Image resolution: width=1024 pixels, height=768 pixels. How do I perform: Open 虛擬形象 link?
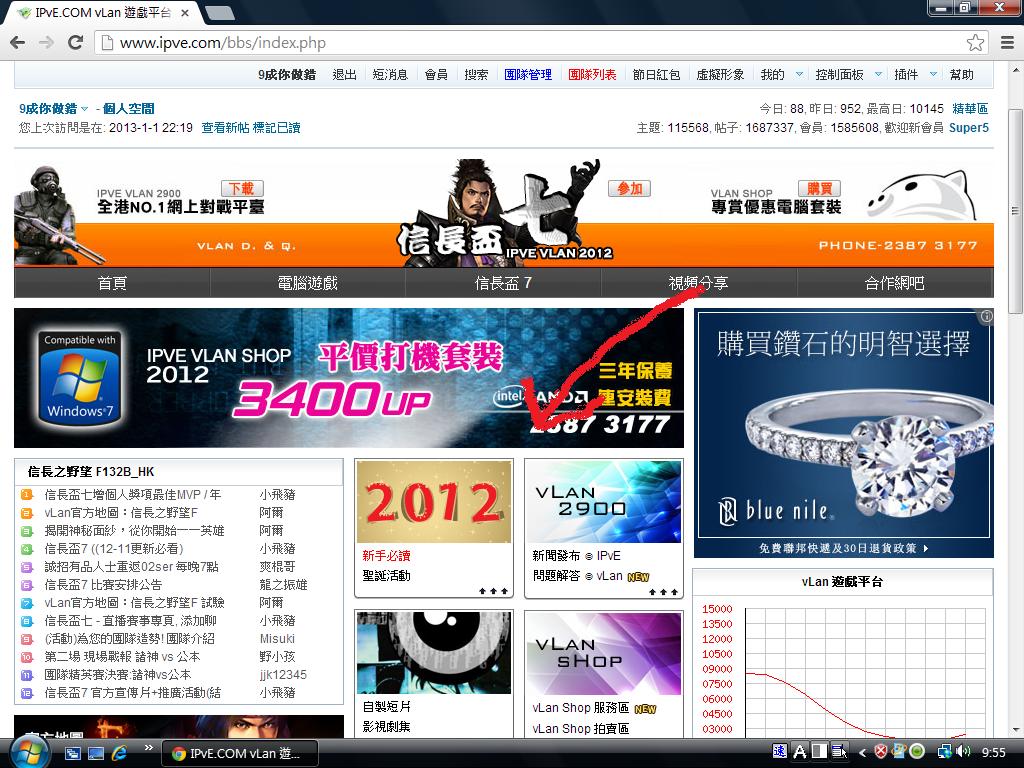pos(720,74)
